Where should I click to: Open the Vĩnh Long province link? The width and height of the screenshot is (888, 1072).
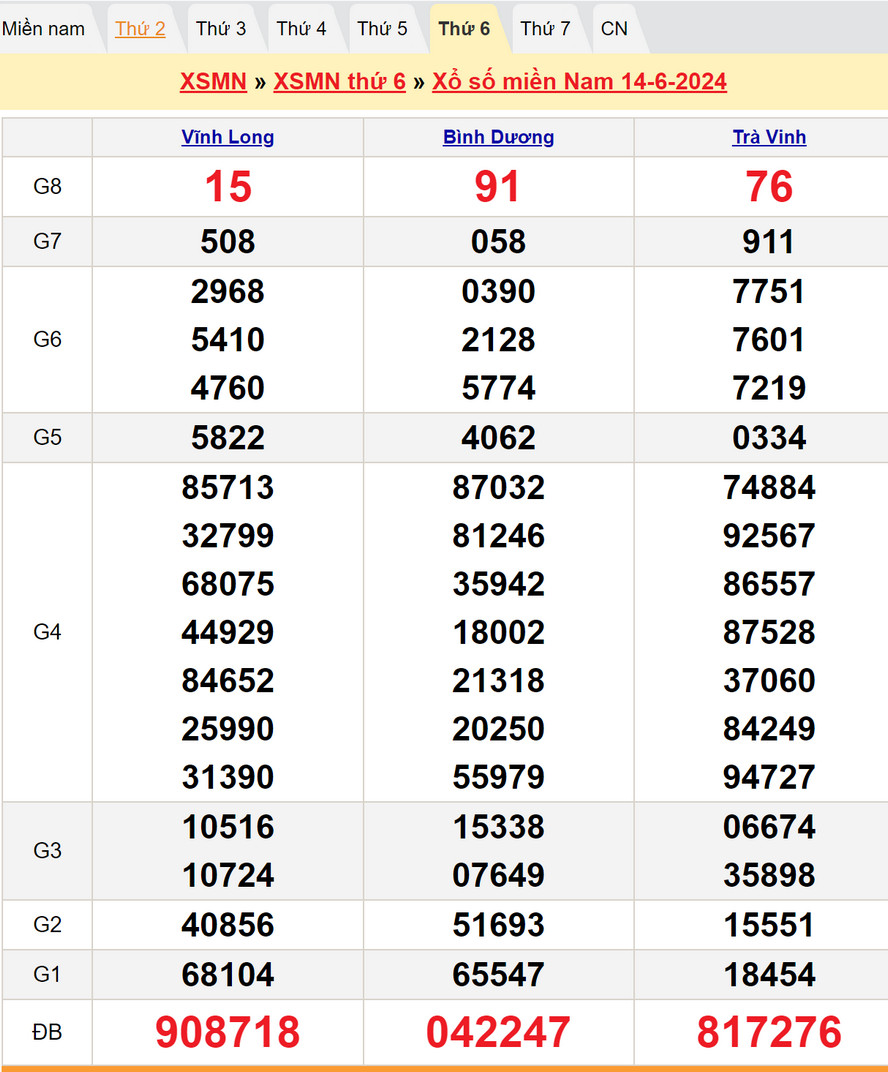[x=228, y=138]
